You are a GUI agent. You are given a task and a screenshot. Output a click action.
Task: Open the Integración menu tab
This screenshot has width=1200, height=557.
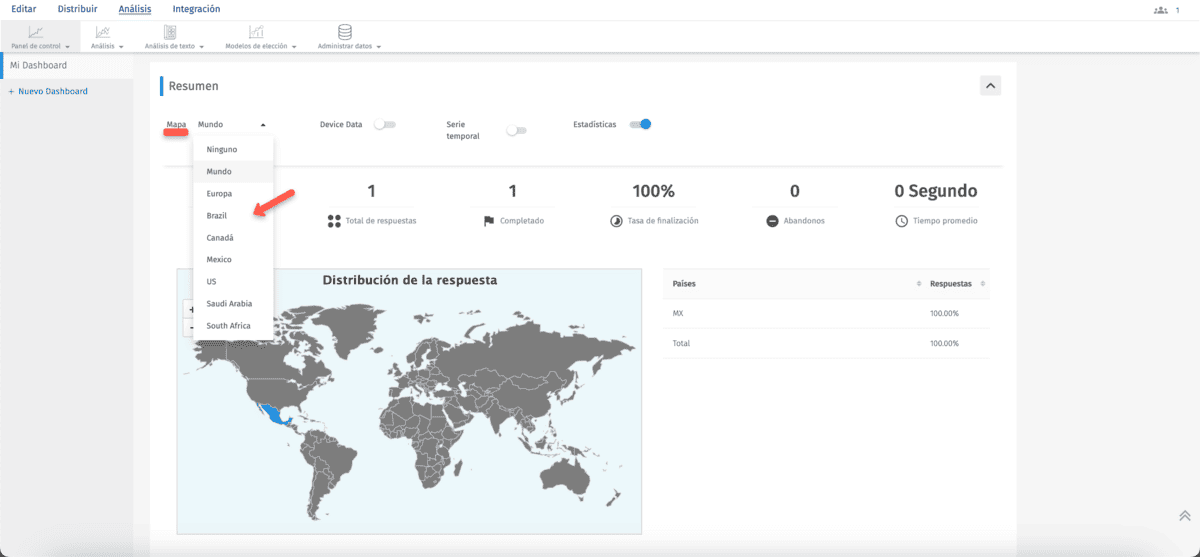pyautogui.click(x=196, y=9)
